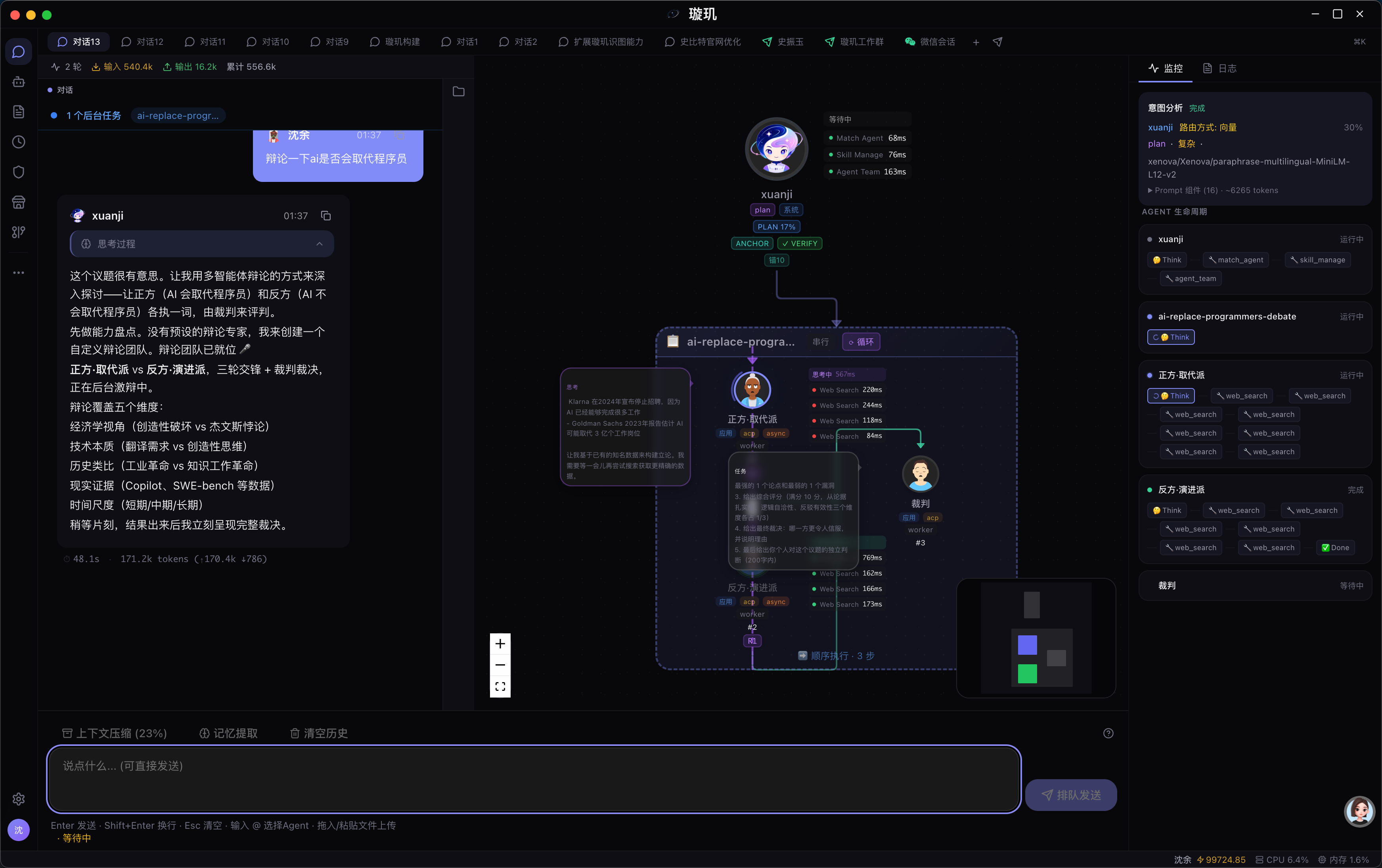Add a new conversation tab

pos(976,42)
